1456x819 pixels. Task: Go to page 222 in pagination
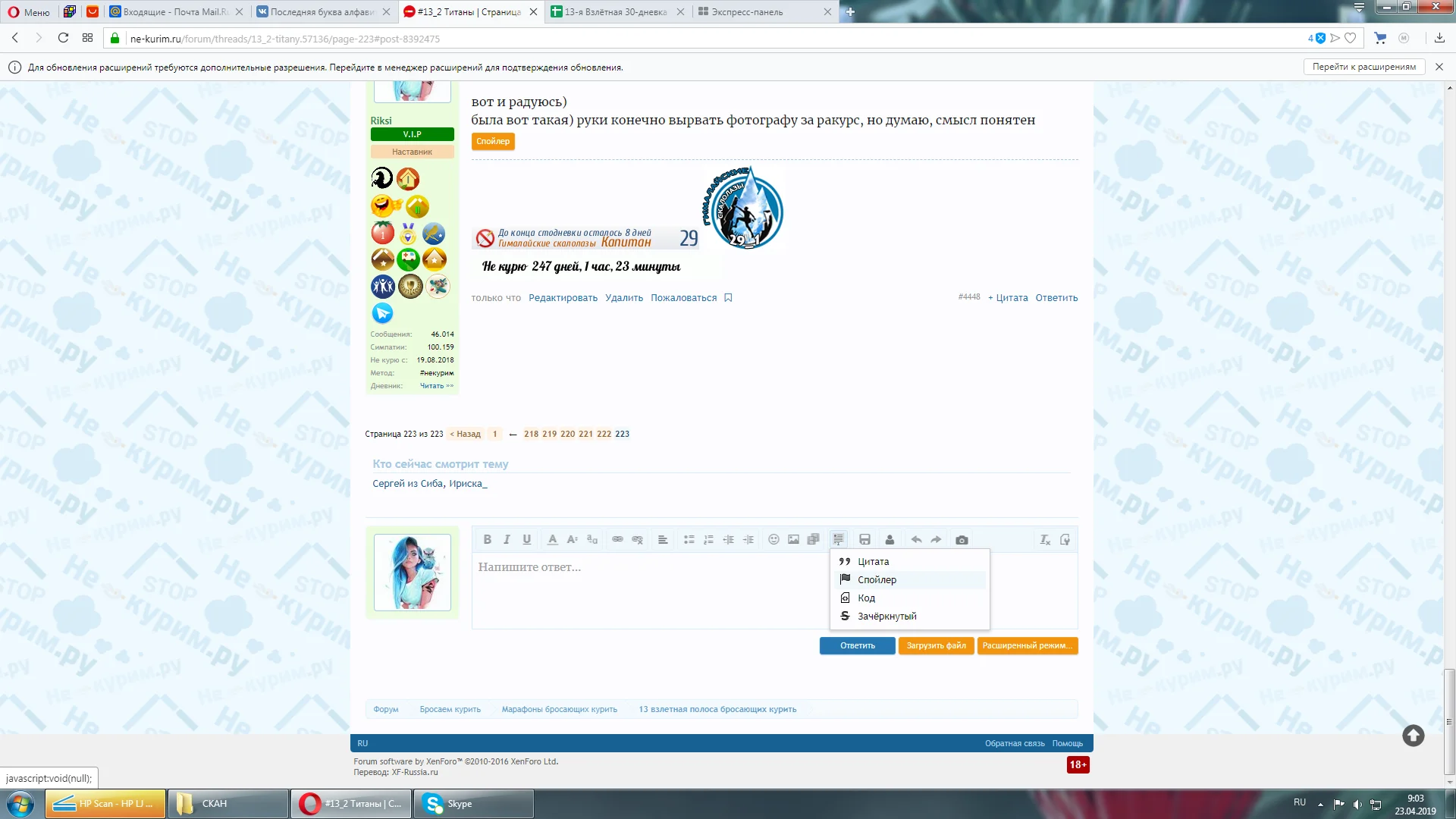(x=604, y=435)
